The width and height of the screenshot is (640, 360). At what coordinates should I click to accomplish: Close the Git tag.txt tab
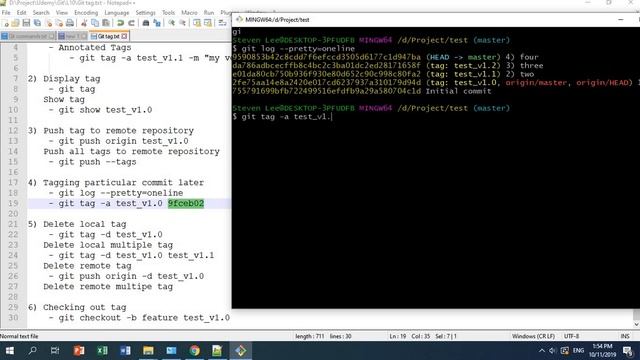pyautogui.click(x=124, y=36)
